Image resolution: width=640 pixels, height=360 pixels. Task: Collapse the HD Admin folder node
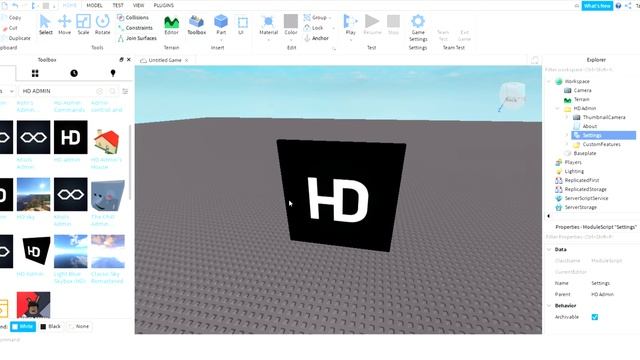coord(558,109)
